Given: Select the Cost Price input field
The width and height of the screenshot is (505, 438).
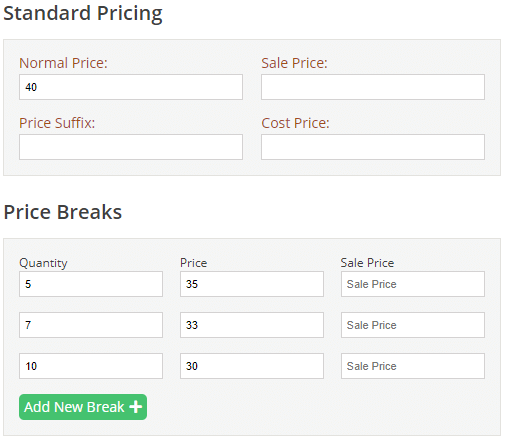Looking at the screenshot, I should tap(373, 147).
